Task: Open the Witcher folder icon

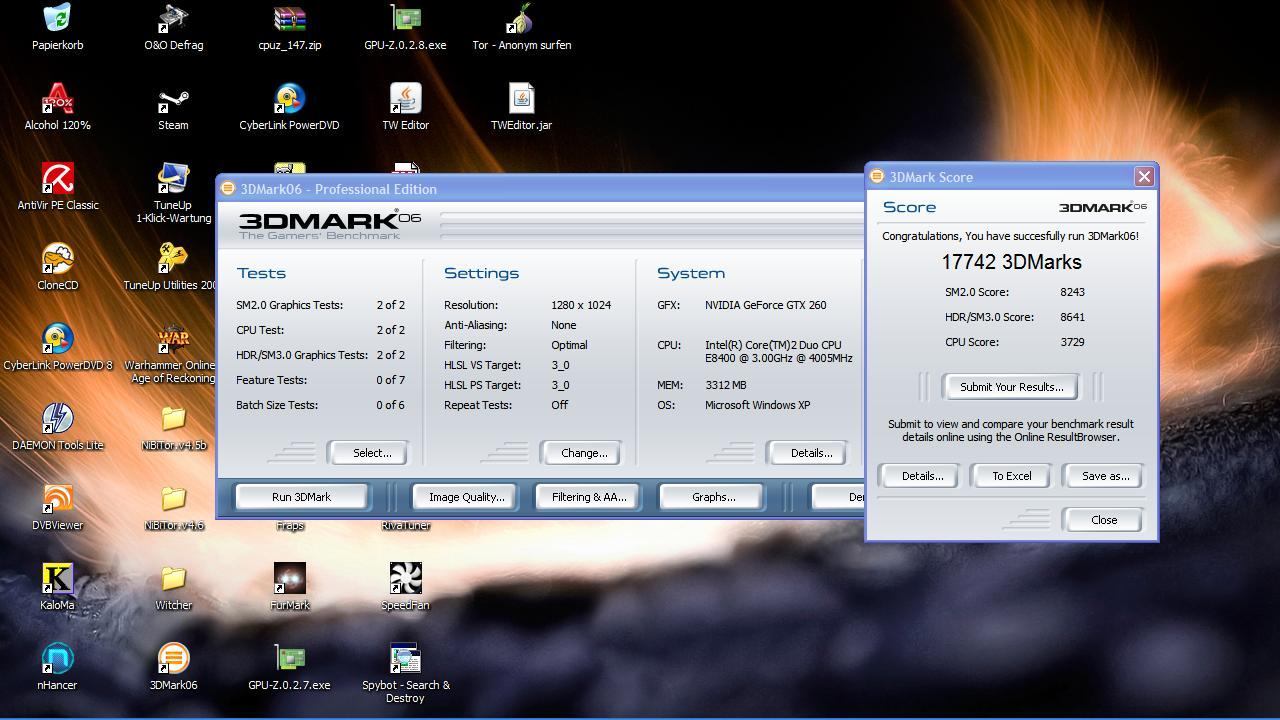Action: pos(173,579)
